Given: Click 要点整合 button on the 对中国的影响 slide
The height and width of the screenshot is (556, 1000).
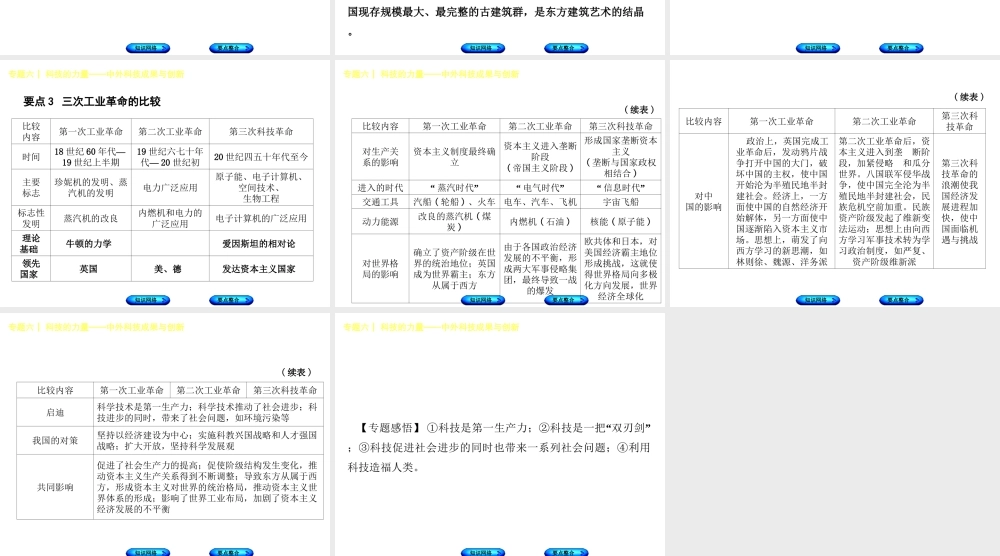Looking at the screenshot, I should [x=901, y=300].
